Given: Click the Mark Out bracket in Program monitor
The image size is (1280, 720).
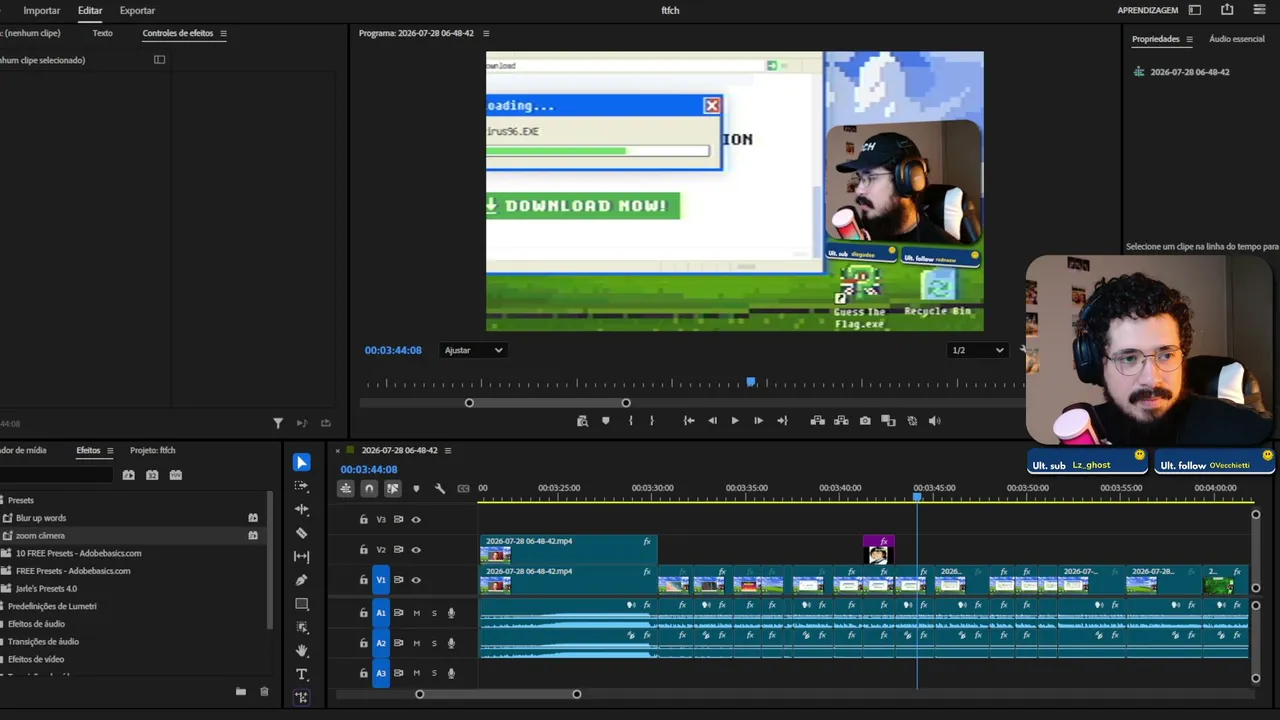Looking at the screenshot, I should point(652,421).
